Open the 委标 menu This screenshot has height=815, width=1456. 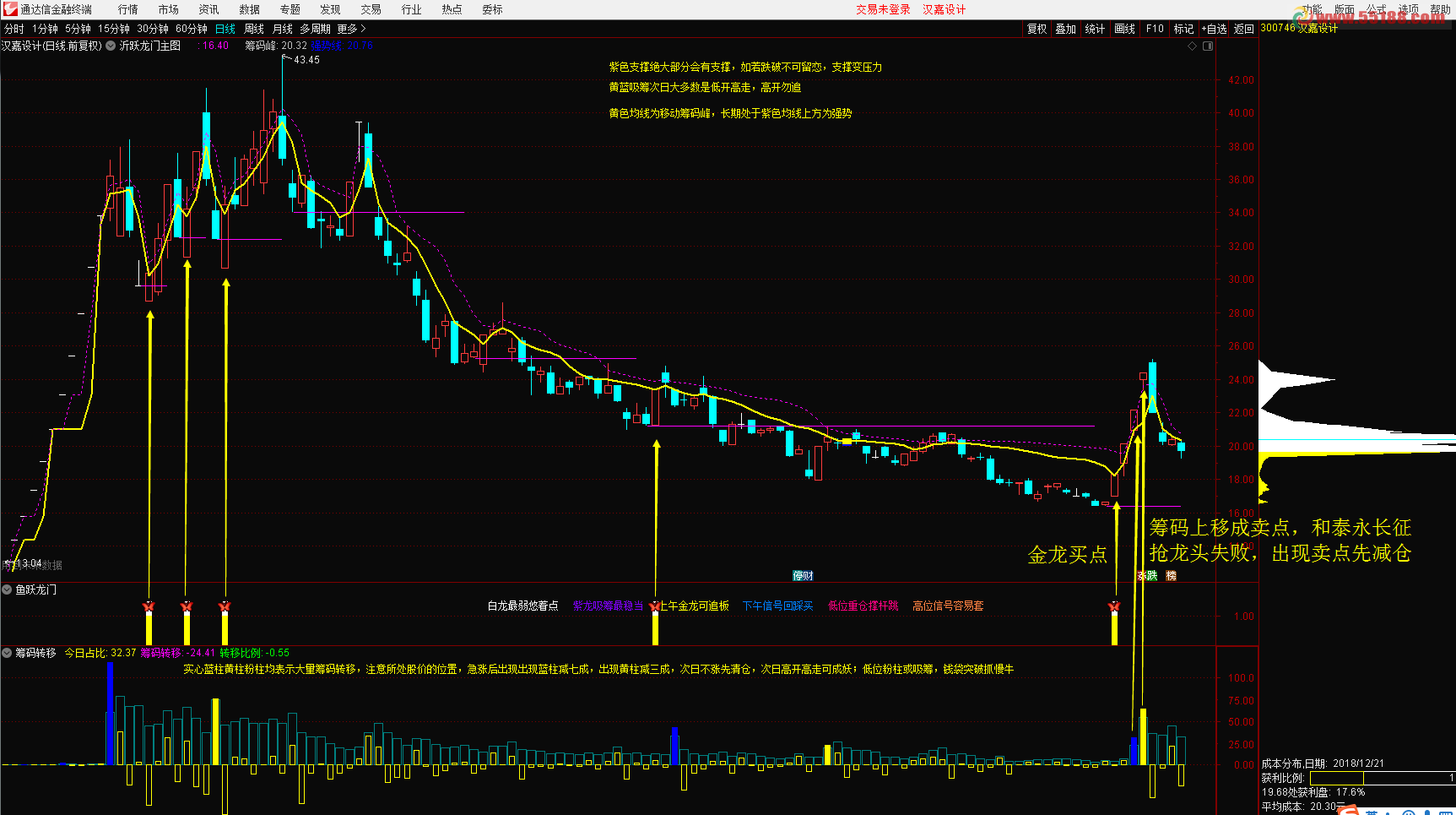[x=492, y=9]
